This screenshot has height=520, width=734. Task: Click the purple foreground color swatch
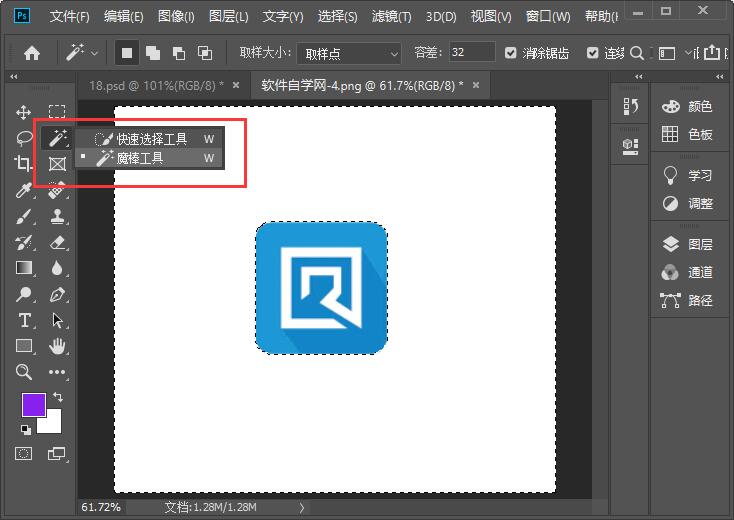[x=32, y=403]
